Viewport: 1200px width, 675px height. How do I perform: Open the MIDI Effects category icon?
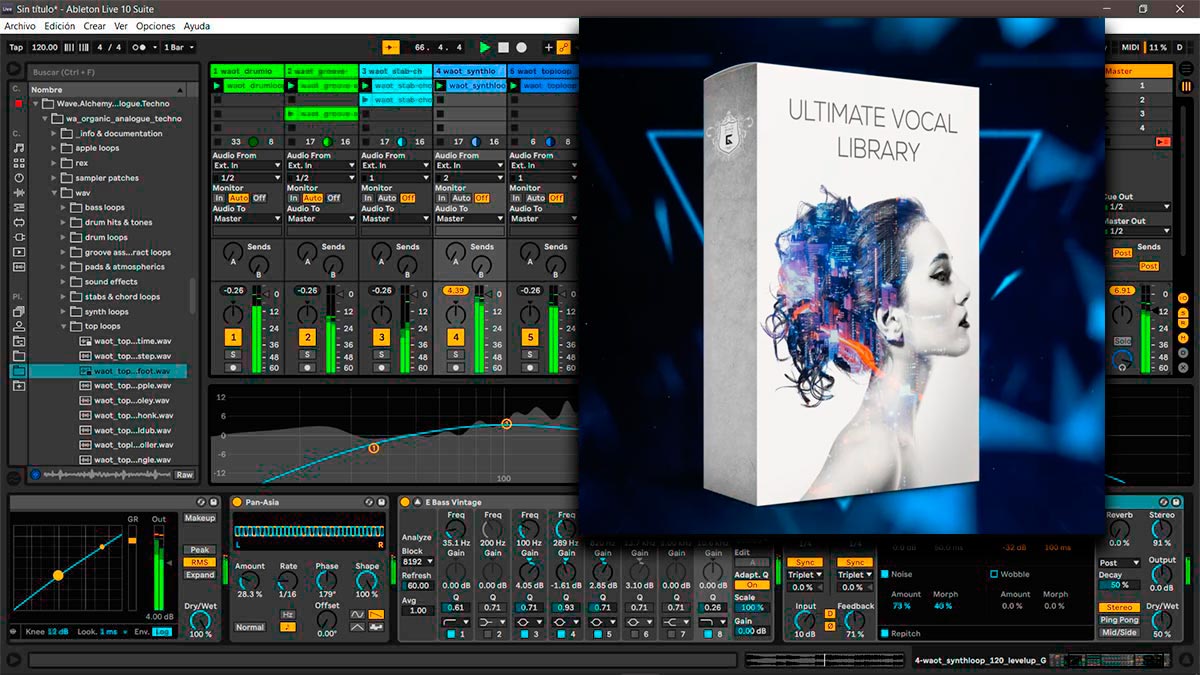click(19, 207)
